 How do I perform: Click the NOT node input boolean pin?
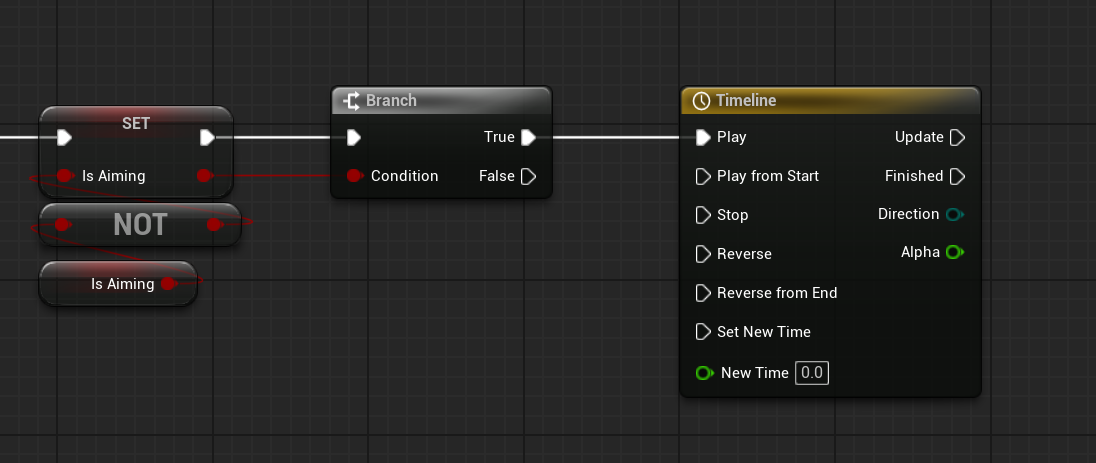62,224
